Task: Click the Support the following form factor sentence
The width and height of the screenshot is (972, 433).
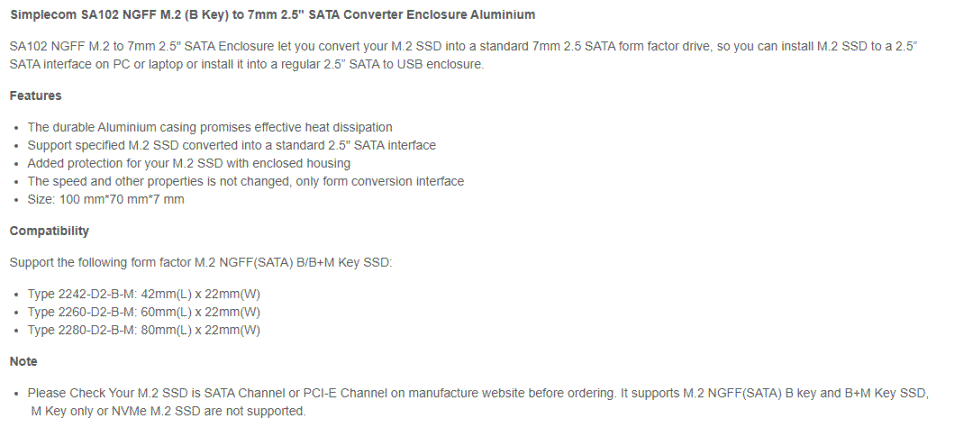Action: 201,263
